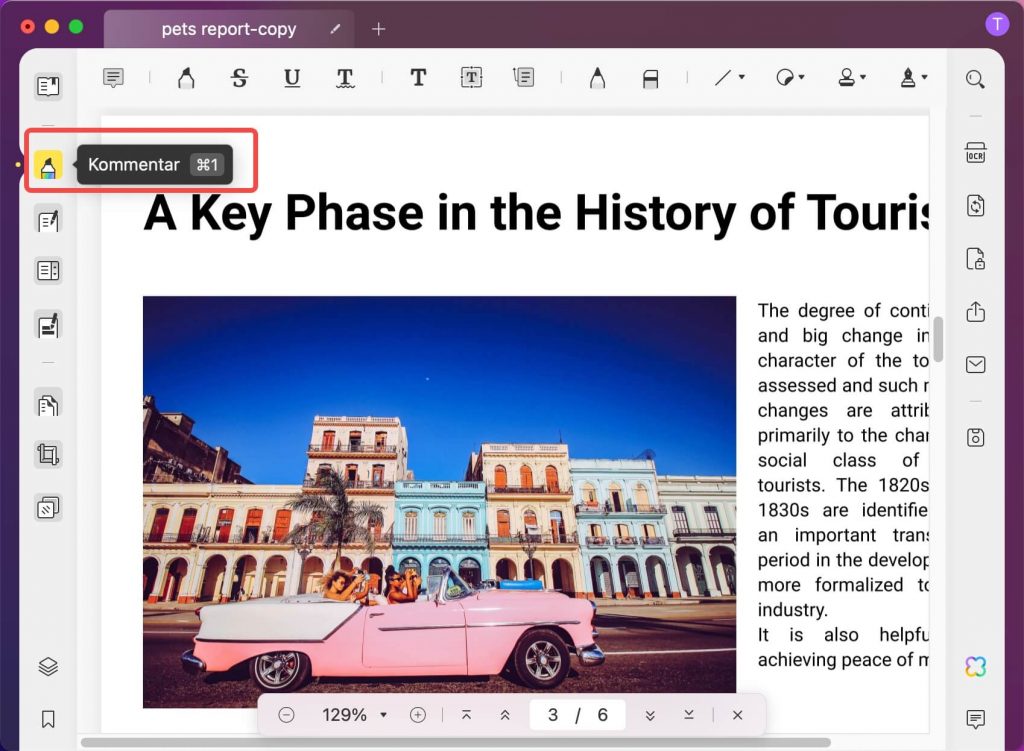Screen dimensions: 1024x751
Task: Rename tab using pencil icon
Action: click(335, 29)
